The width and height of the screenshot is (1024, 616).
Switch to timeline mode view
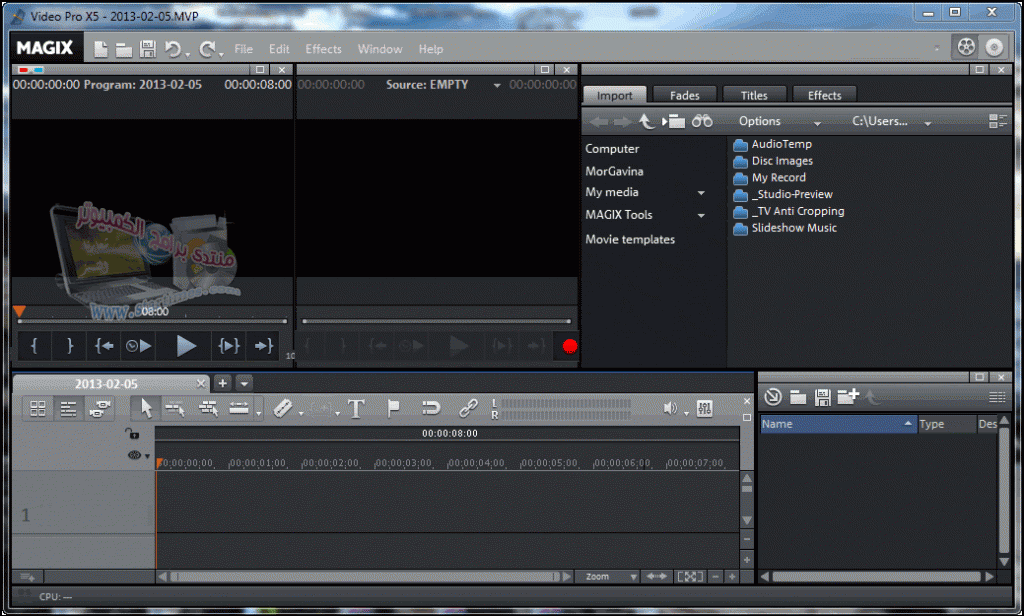point(69,409)
